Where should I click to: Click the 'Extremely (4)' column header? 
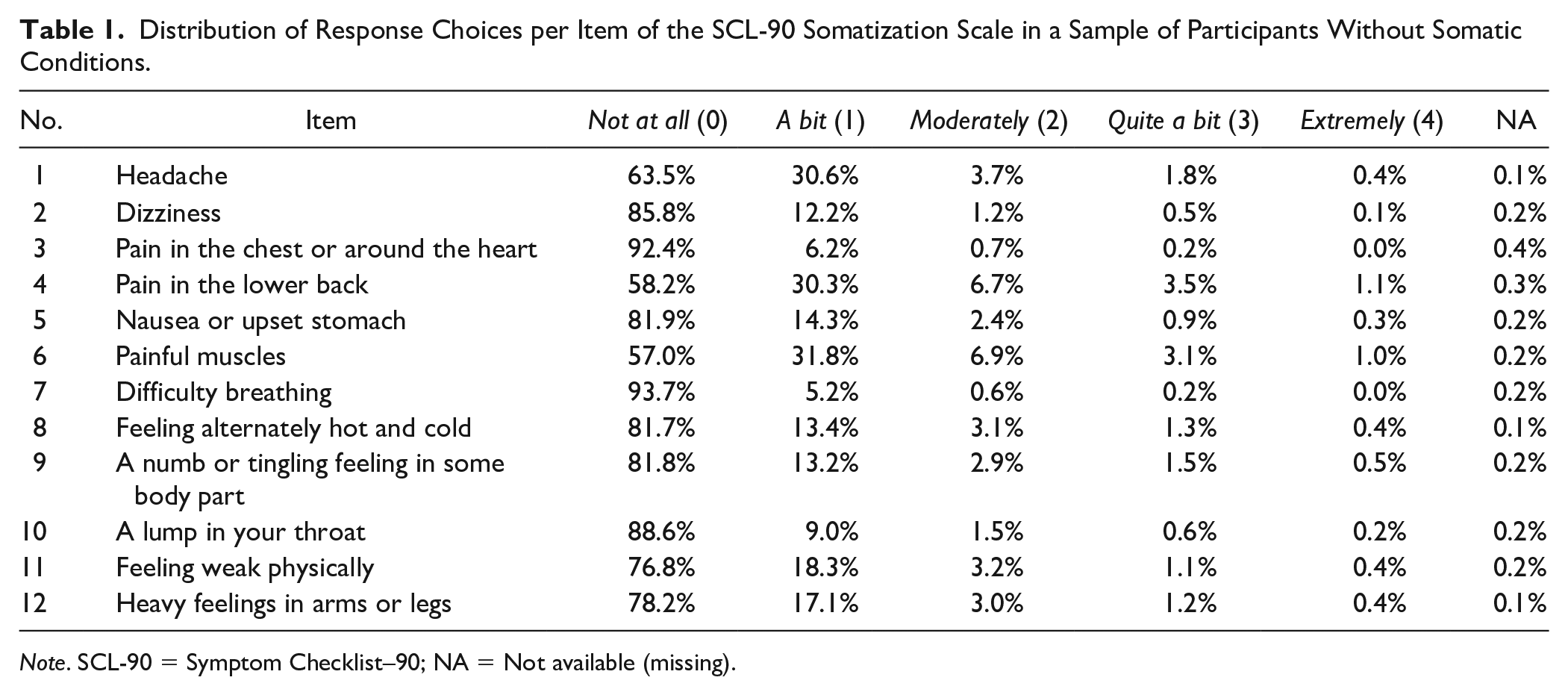tap(1372, 120)
